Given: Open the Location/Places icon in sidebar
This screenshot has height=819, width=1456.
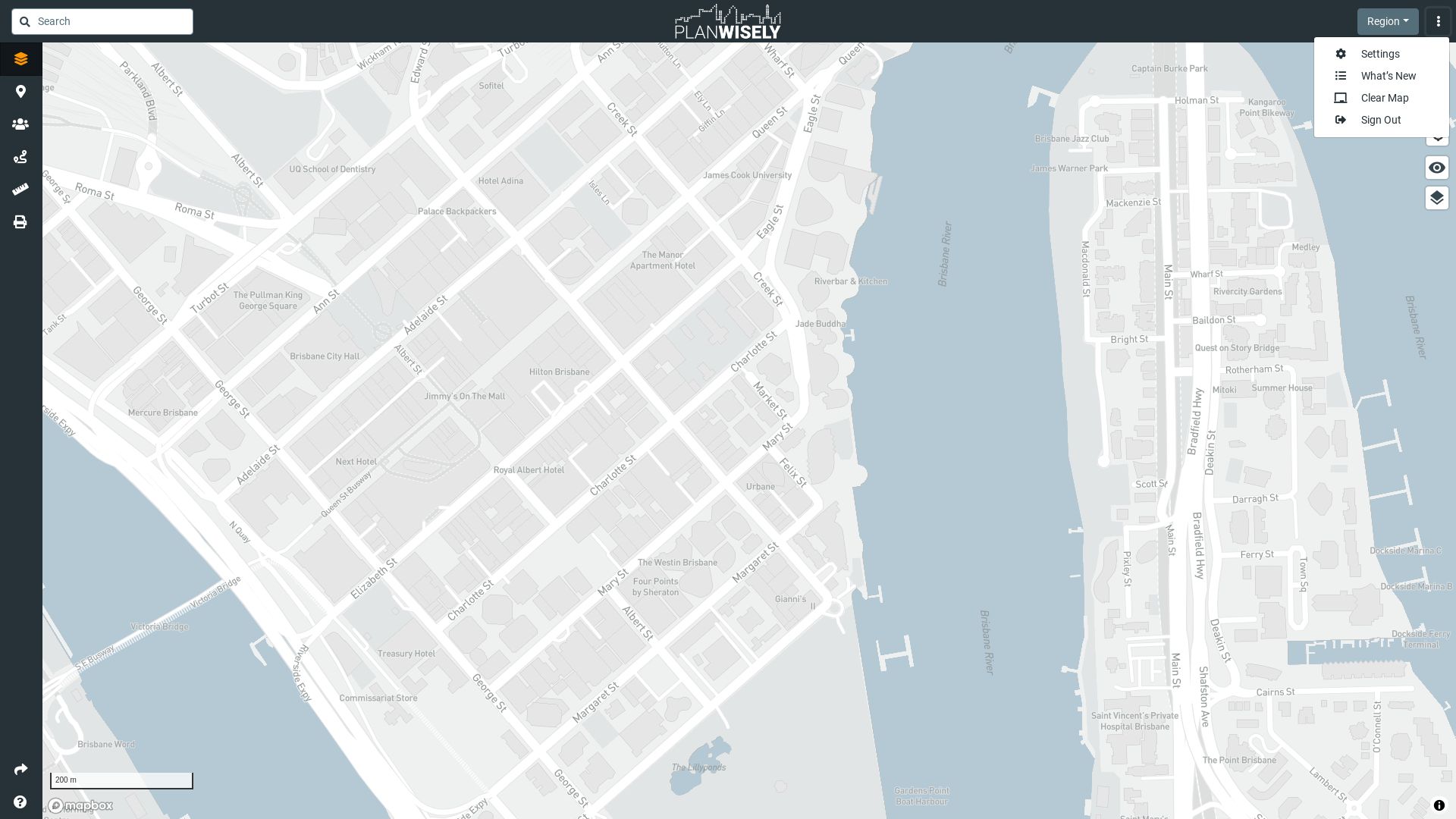Looking at the screenshot, I should pyautogui.click(x=20, y=91).
